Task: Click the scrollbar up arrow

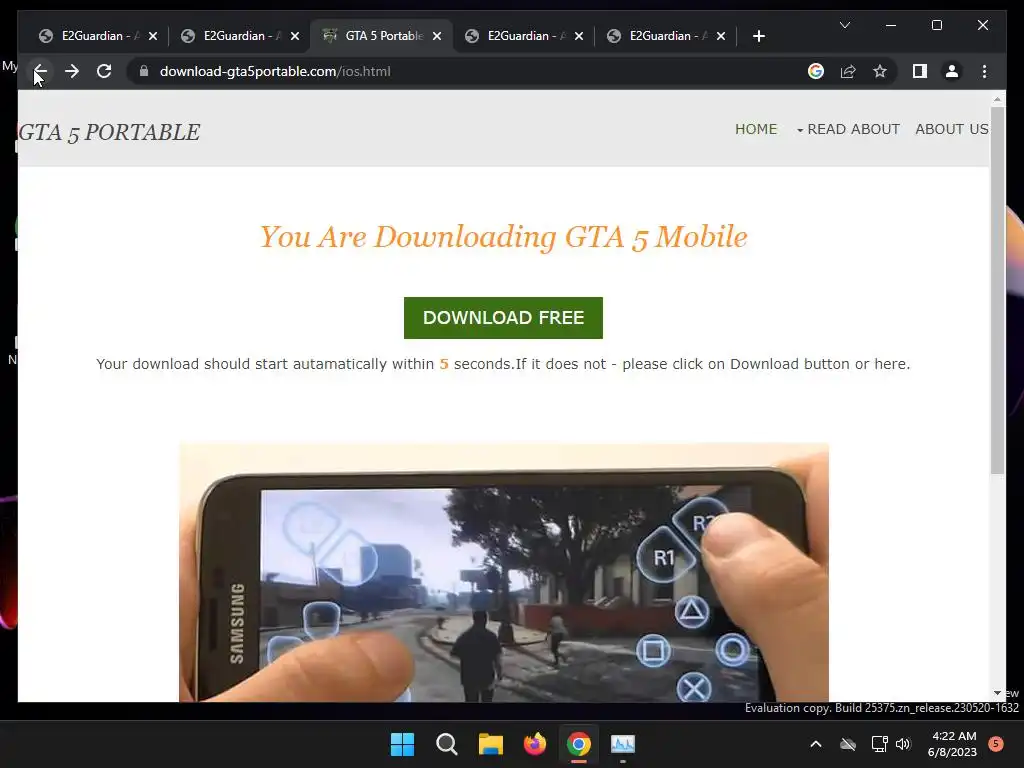Action: coord(997,99)
